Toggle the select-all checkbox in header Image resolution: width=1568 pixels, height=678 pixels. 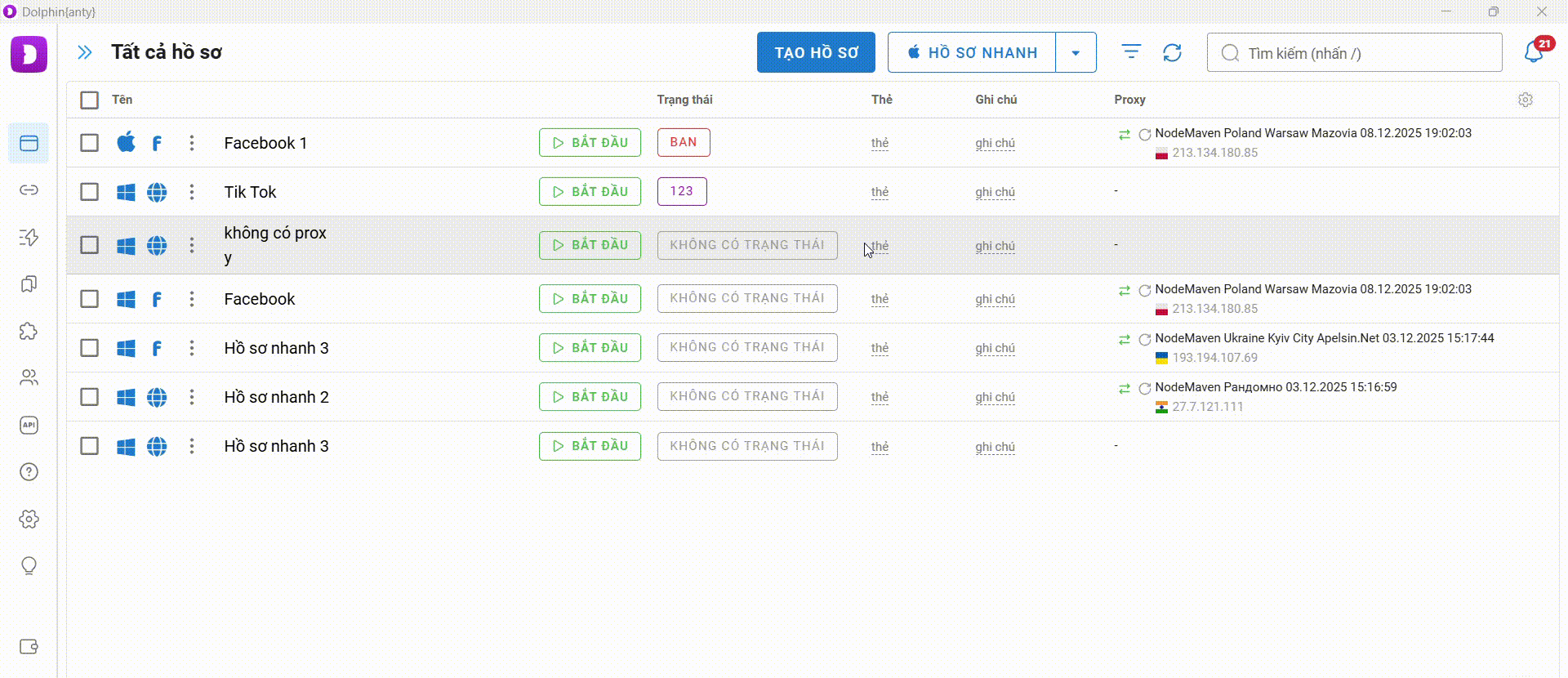90,100
